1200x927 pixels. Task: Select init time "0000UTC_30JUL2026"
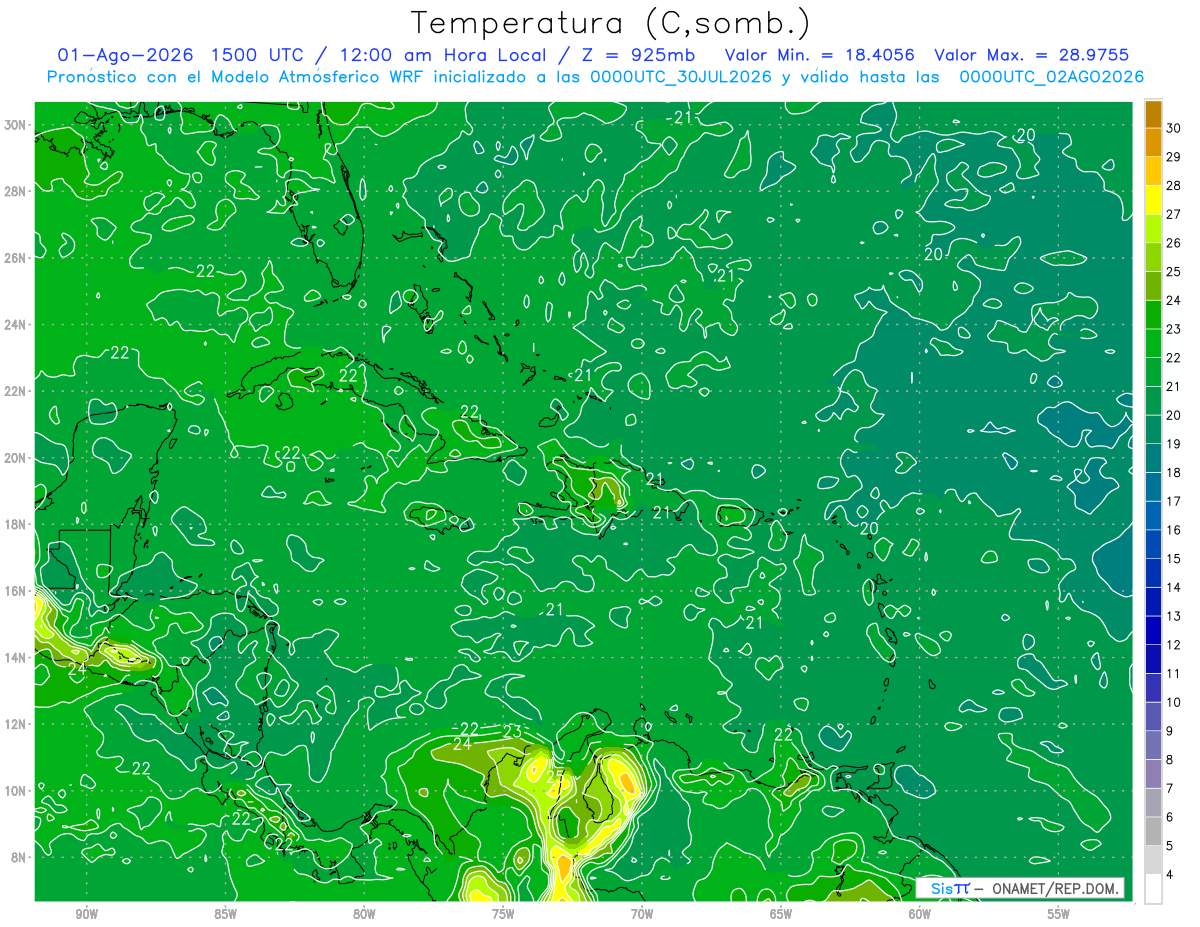point(681,77)
